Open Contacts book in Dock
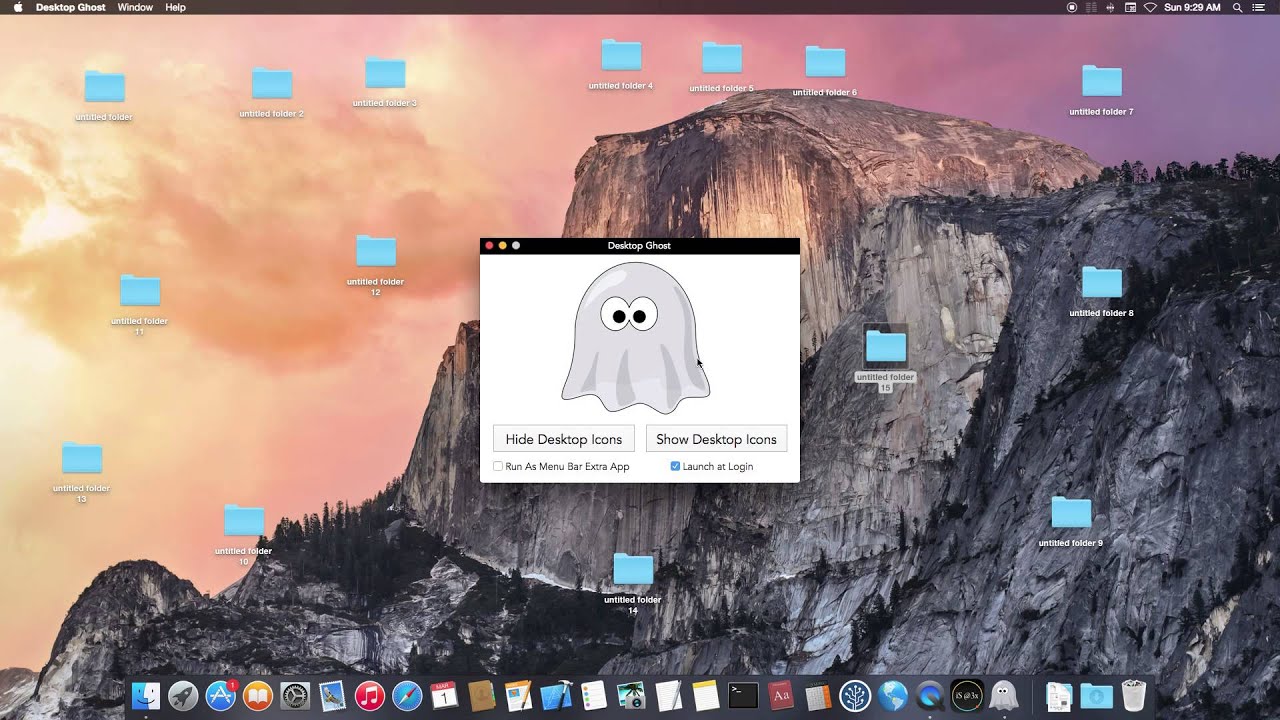The width and height of the screenshot is (1280, 720). tap(482, 696)
